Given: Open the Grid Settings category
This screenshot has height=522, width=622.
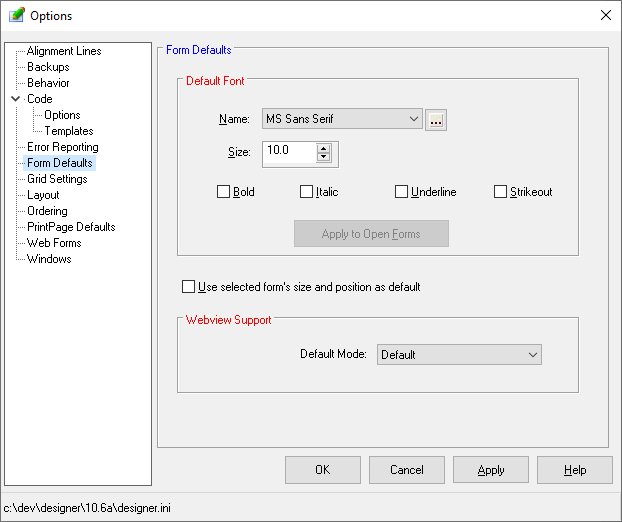Looking at the screenshot, I should [57, 179].
